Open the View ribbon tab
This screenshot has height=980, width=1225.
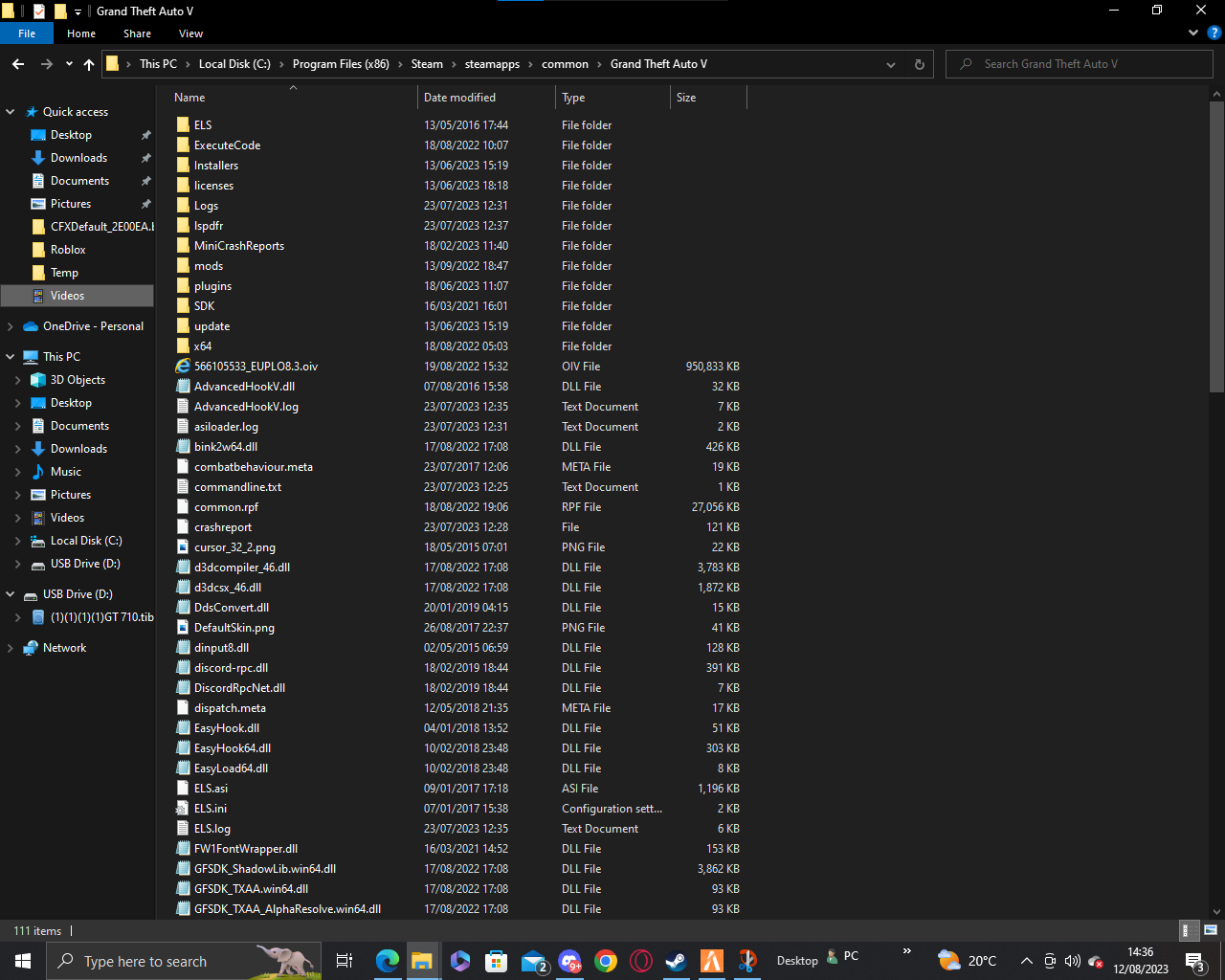pos(190,33)
